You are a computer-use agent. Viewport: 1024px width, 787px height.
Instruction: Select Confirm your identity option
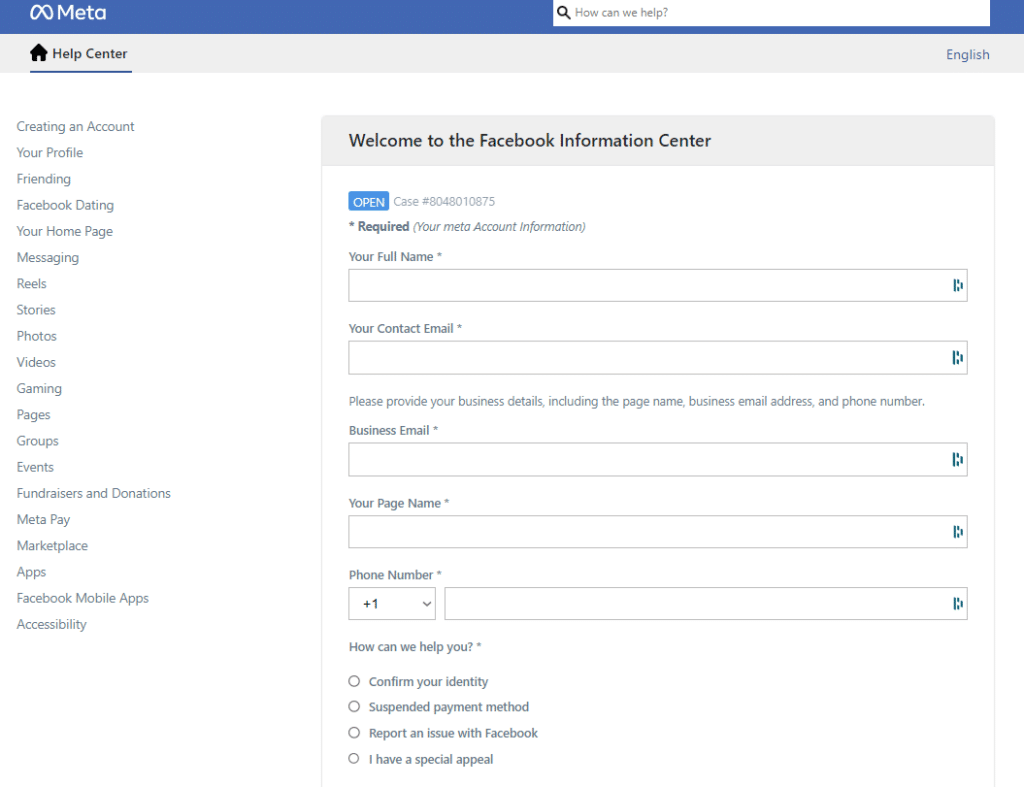[x=354, y=681]
